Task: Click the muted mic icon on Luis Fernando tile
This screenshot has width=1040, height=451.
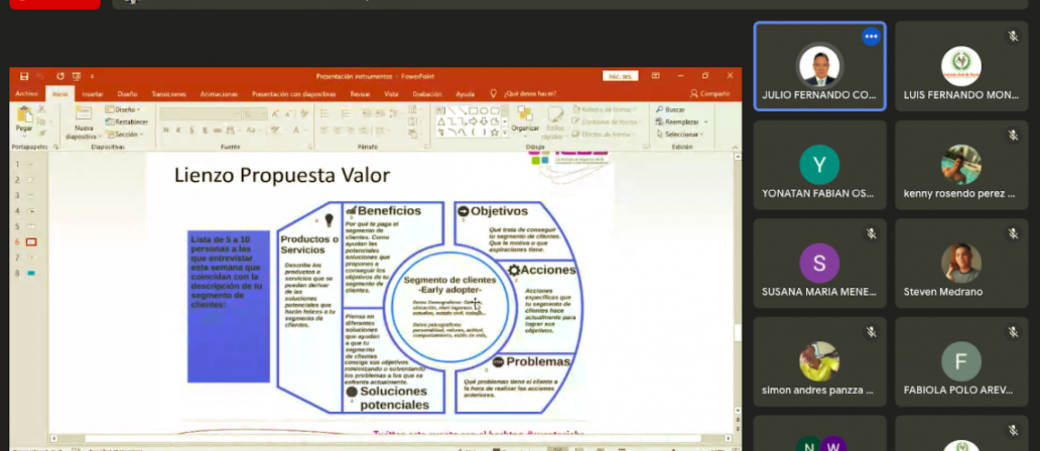Action: tap(1013, 36)
